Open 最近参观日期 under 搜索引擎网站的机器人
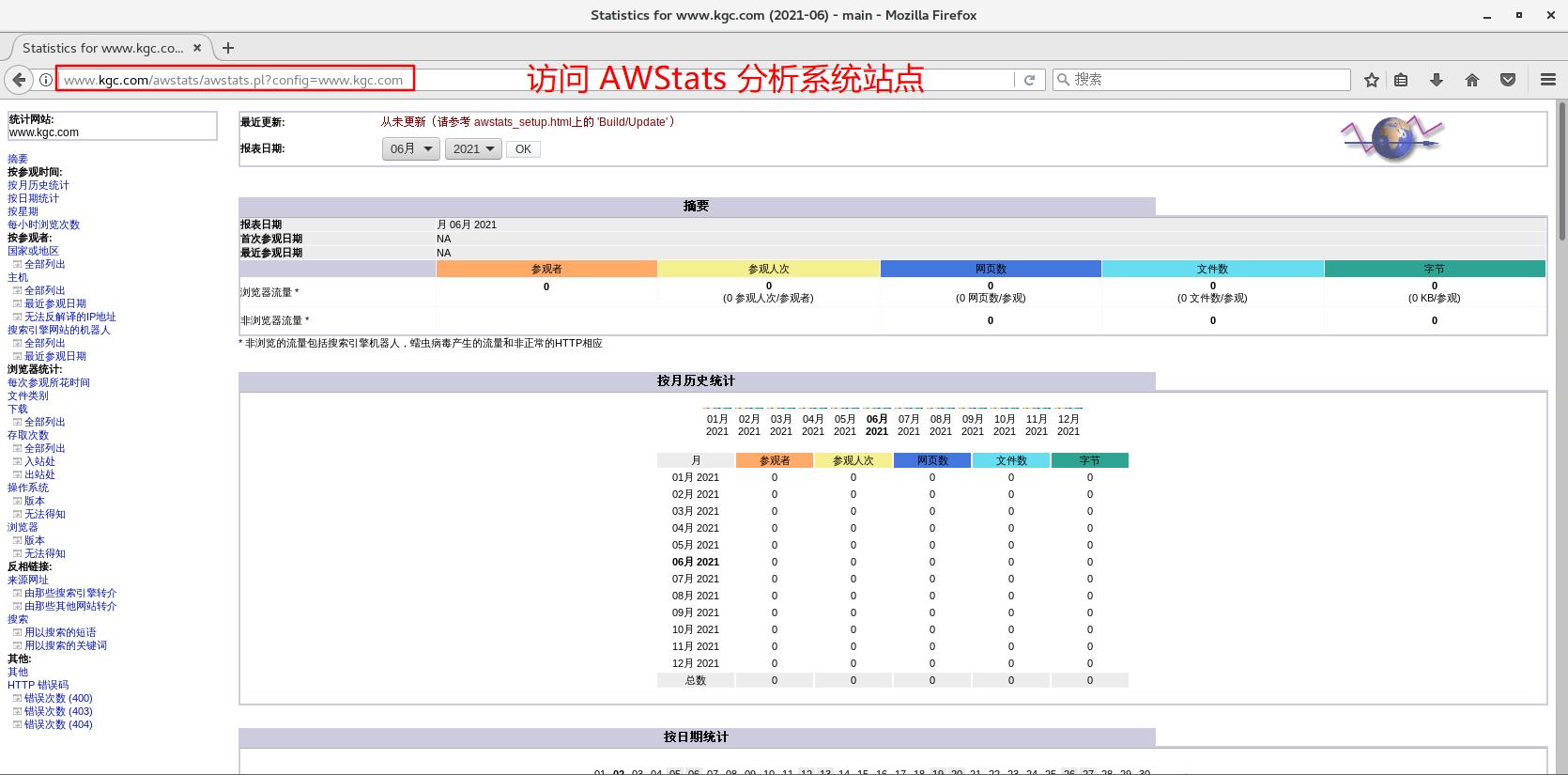Image resolution: width=1568 pixels, height=775 pixels. point(55,356)
